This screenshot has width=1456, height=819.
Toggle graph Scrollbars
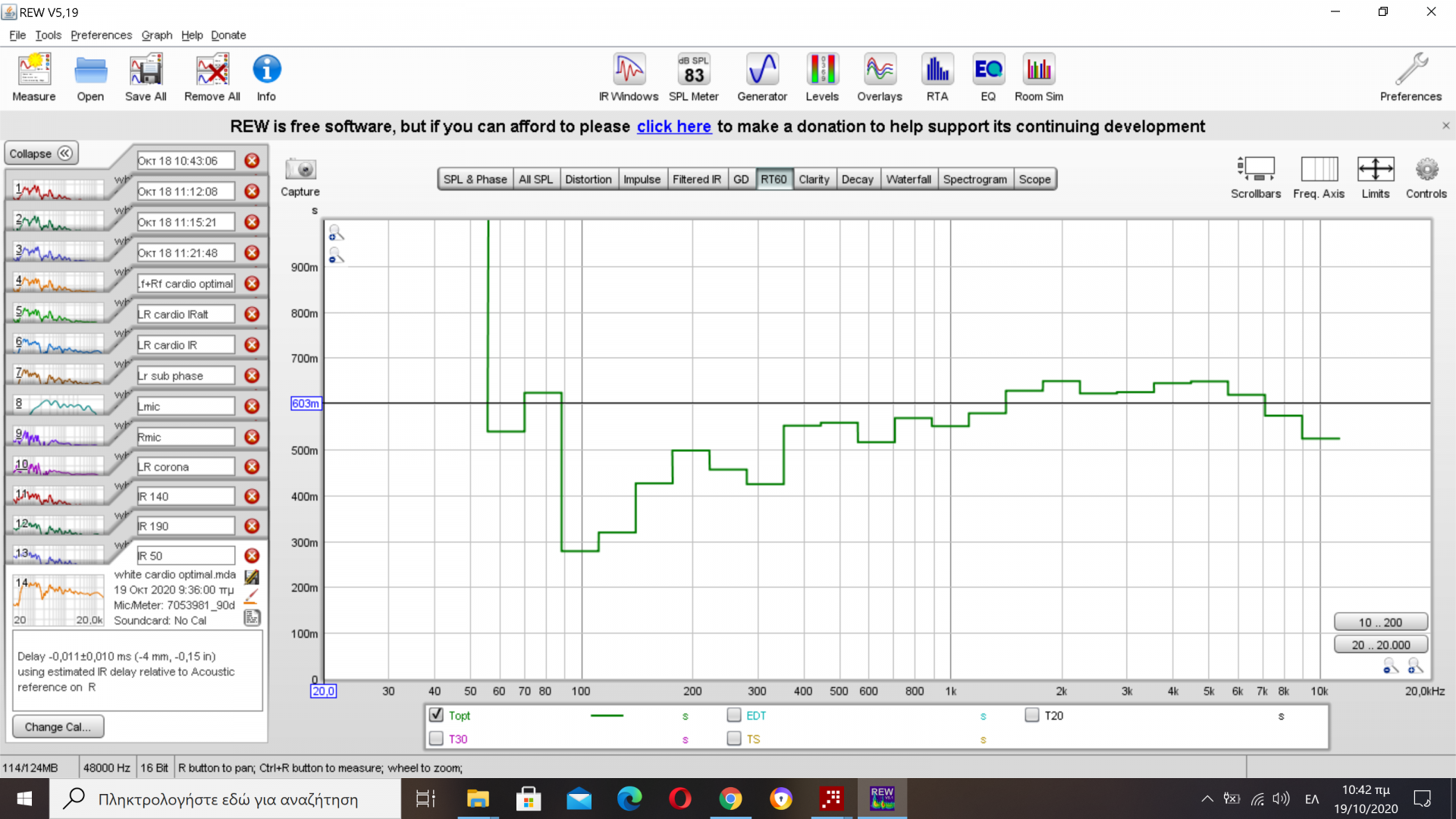(x=1256, y=177)
